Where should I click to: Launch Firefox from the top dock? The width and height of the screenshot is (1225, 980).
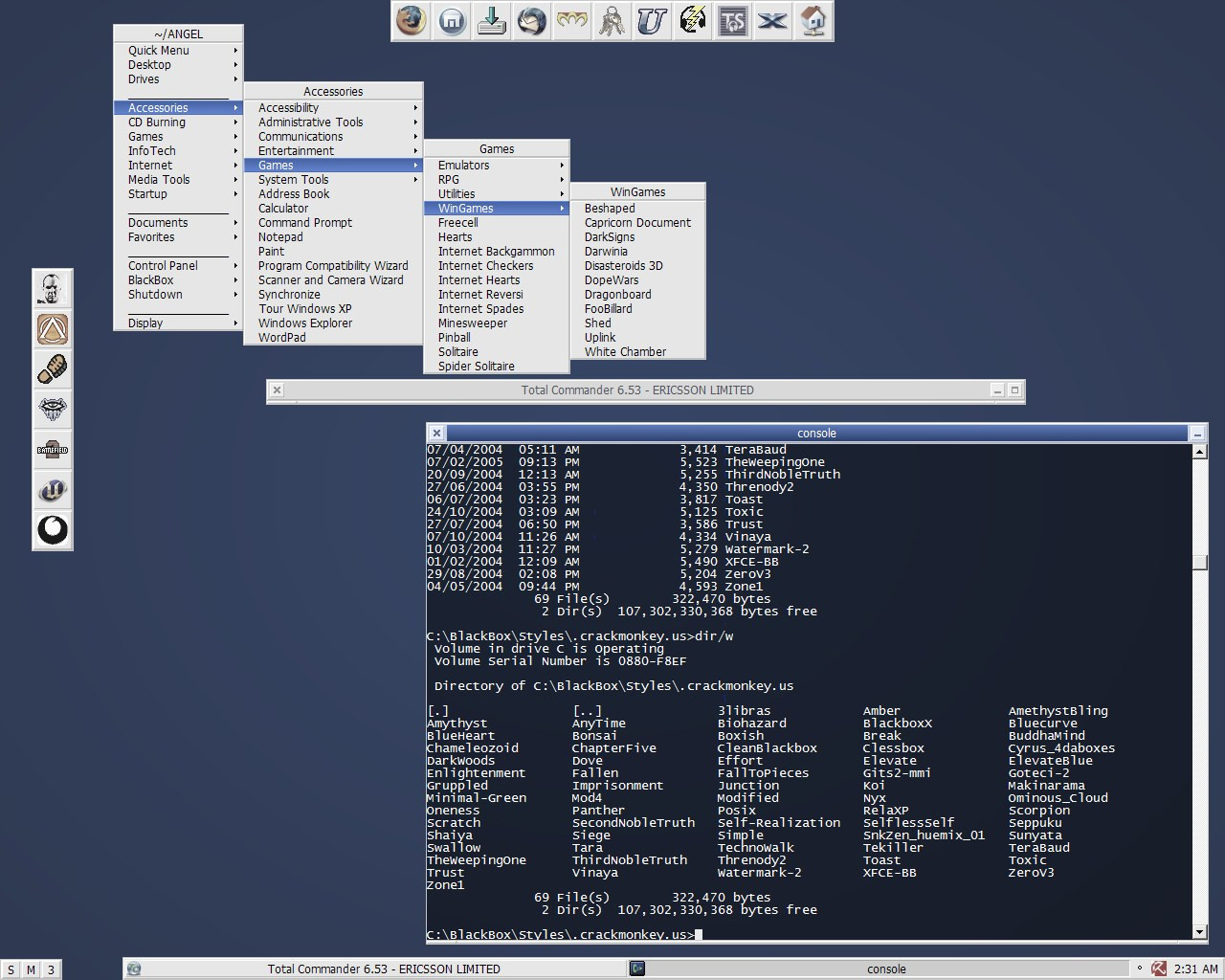tap(412, 20)
